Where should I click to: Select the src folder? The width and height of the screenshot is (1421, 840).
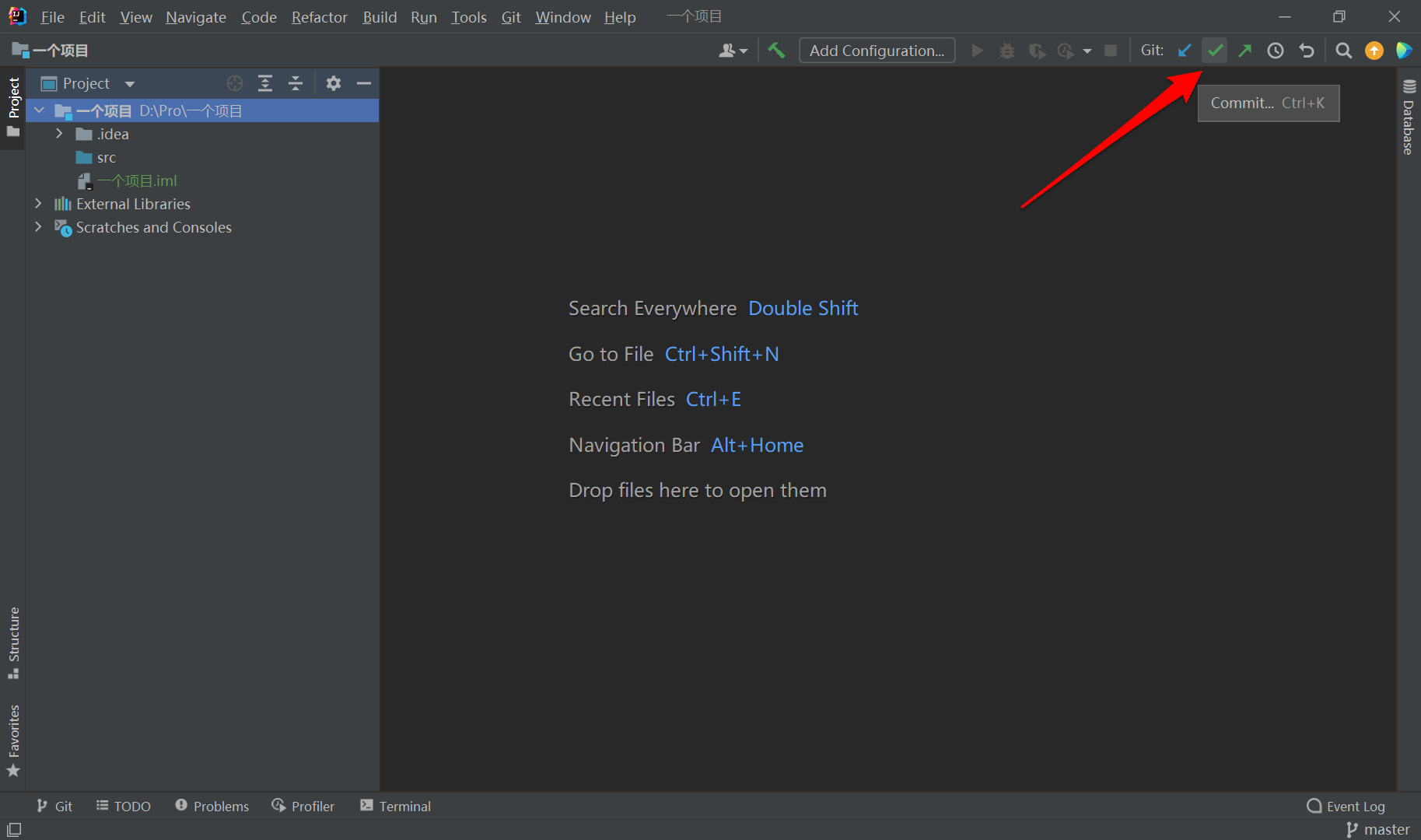[96, 158]
